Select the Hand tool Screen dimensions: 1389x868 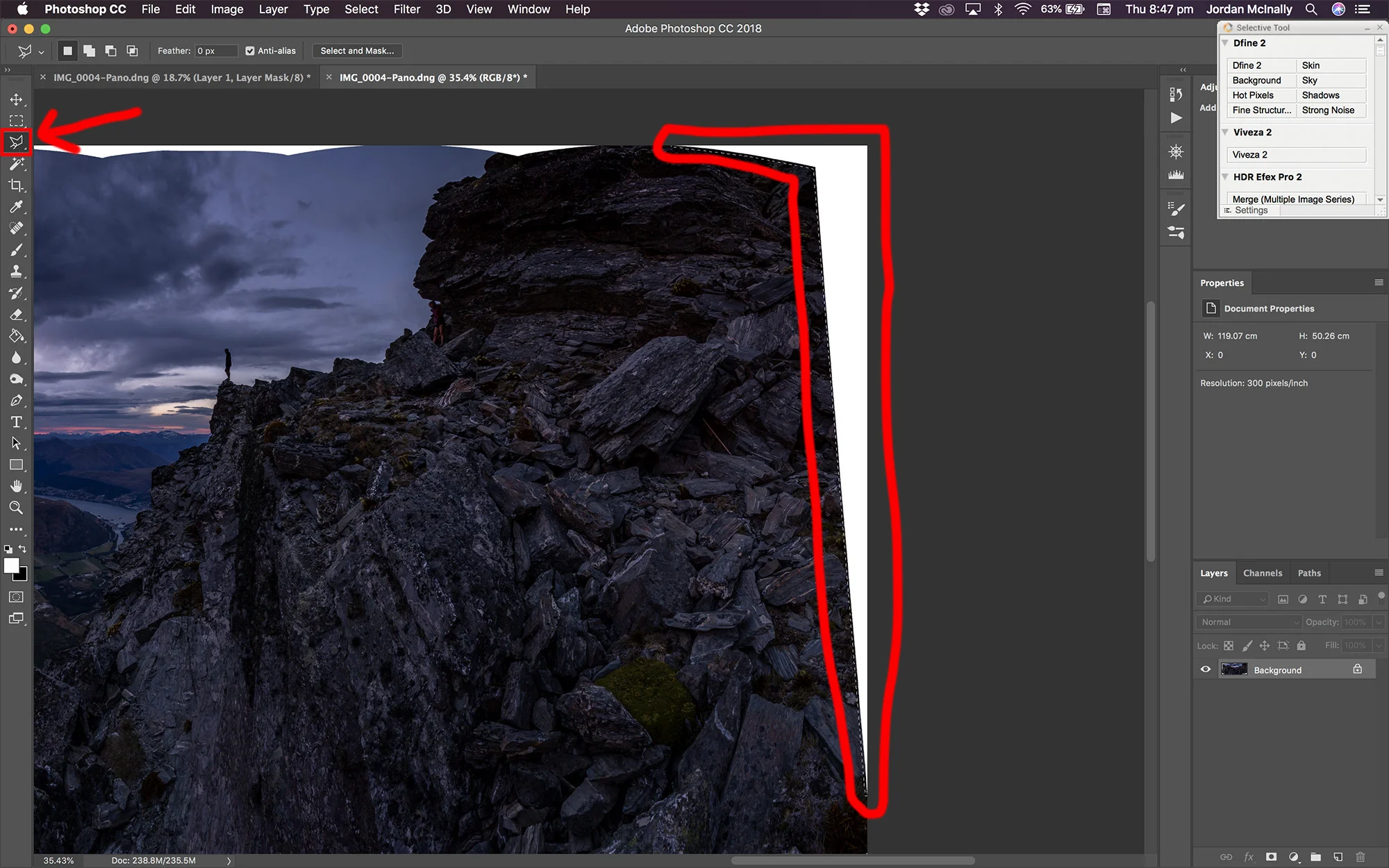point(16,486)
